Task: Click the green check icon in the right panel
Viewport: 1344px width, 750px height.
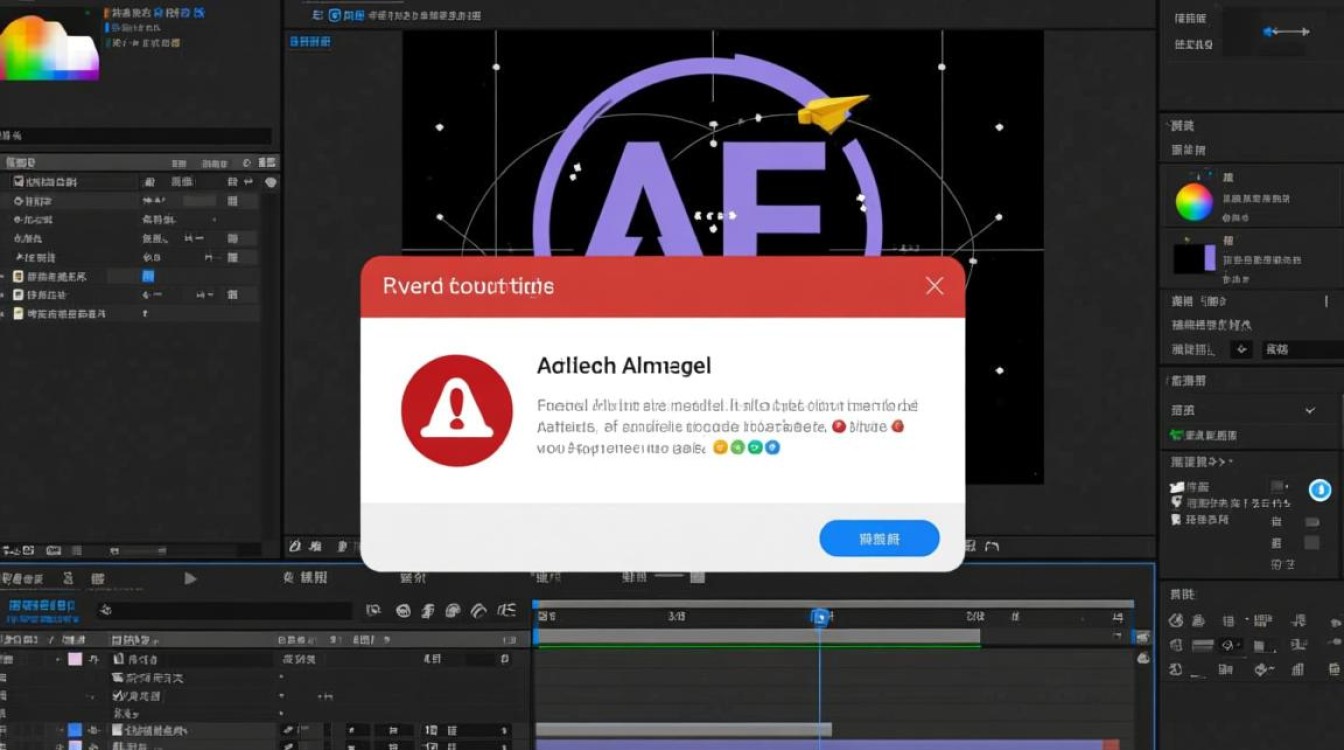Action: [1176, 435]
